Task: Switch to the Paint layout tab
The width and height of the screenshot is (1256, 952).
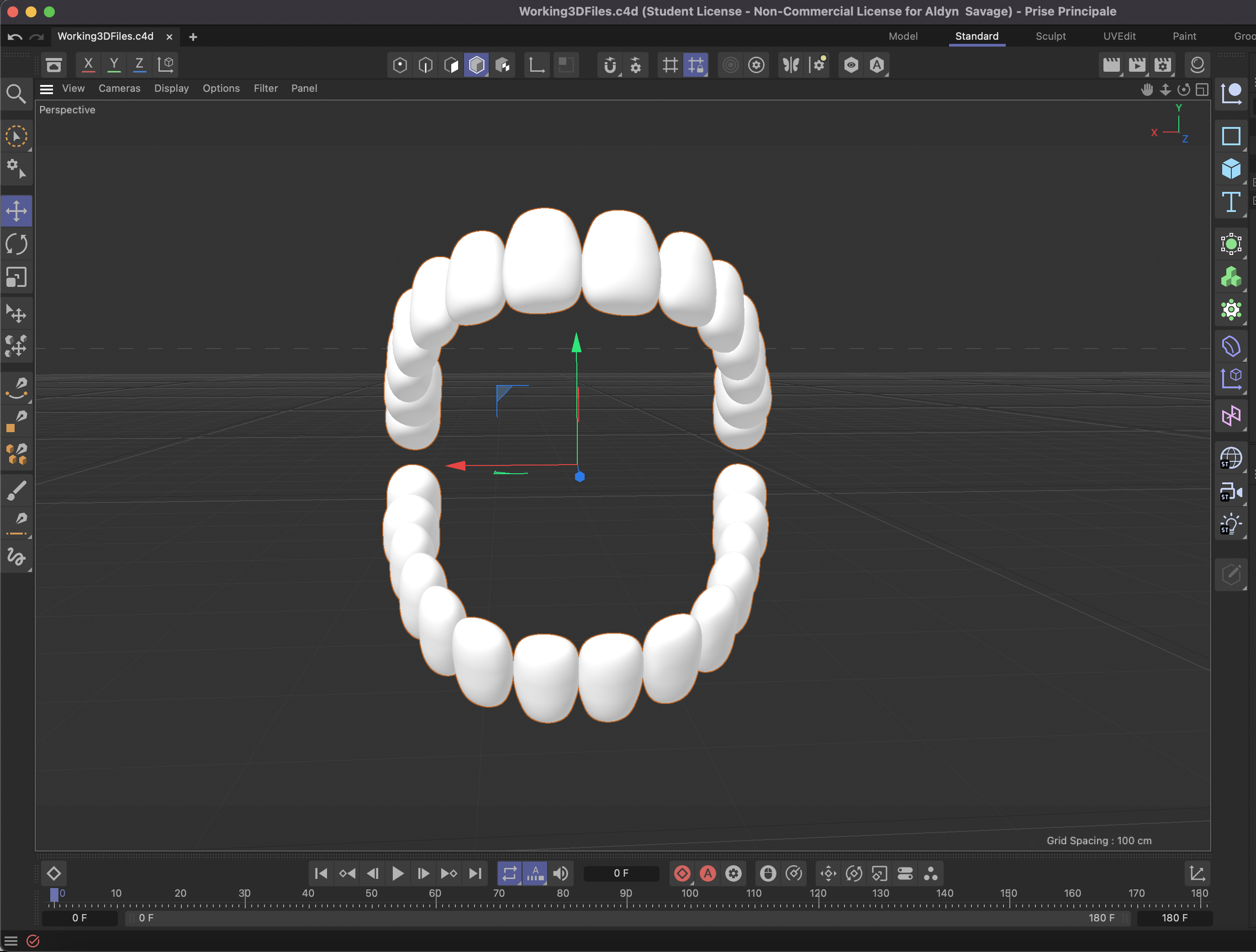Action: tap(1184, 37)
